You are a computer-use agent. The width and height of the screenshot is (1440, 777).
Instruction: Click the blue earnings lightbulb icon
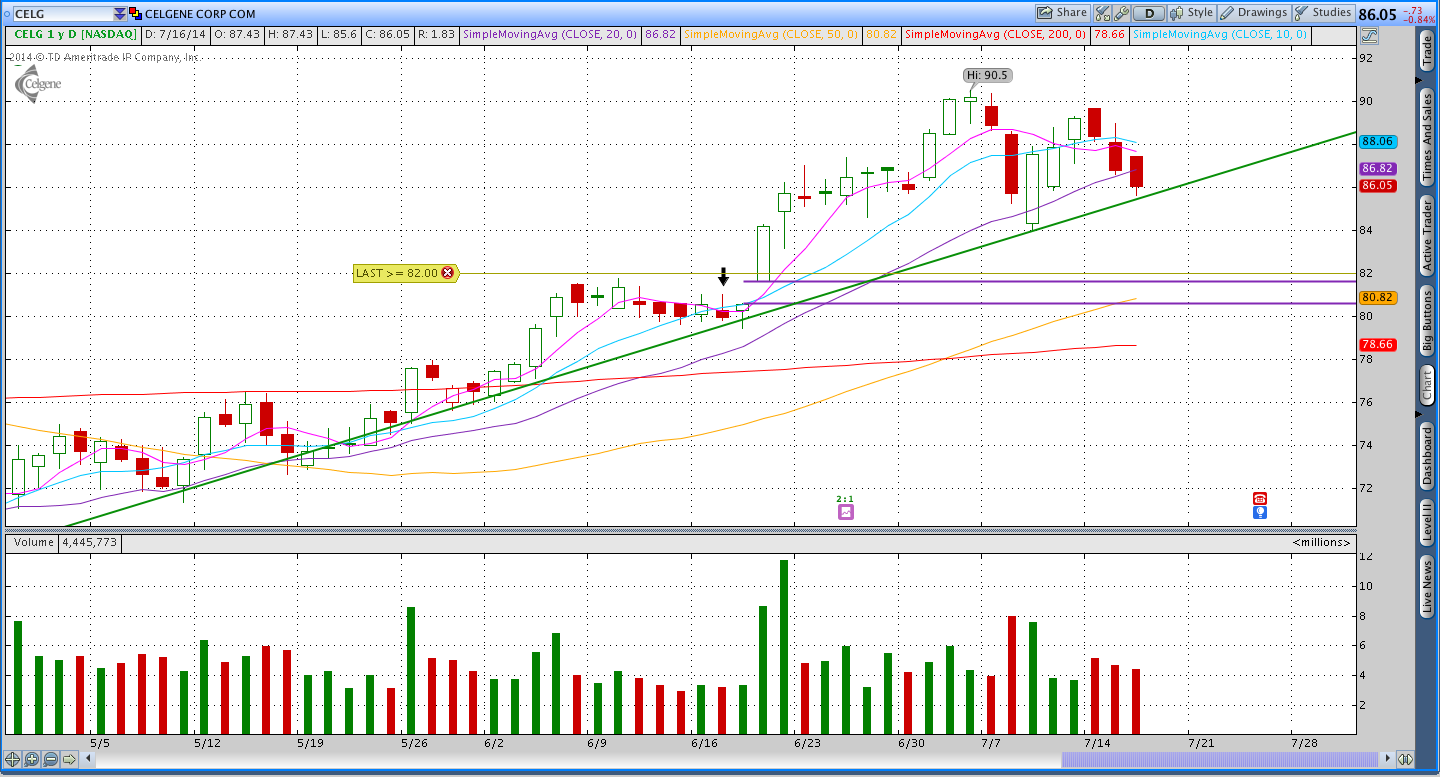coord(1260,512)
